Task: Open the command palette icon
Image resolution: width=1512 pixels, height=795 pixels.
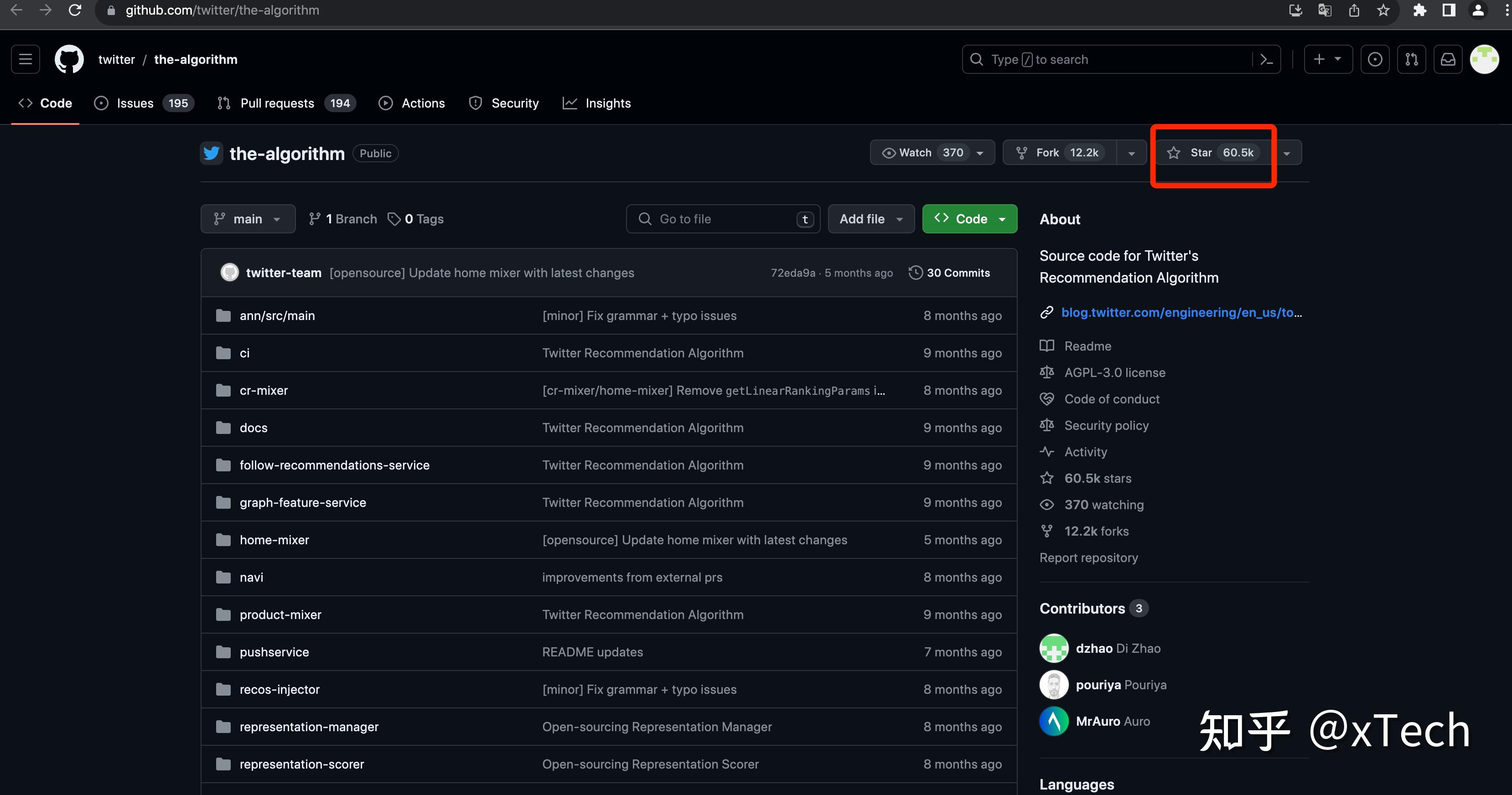Action: click(x=1267, y=59)
